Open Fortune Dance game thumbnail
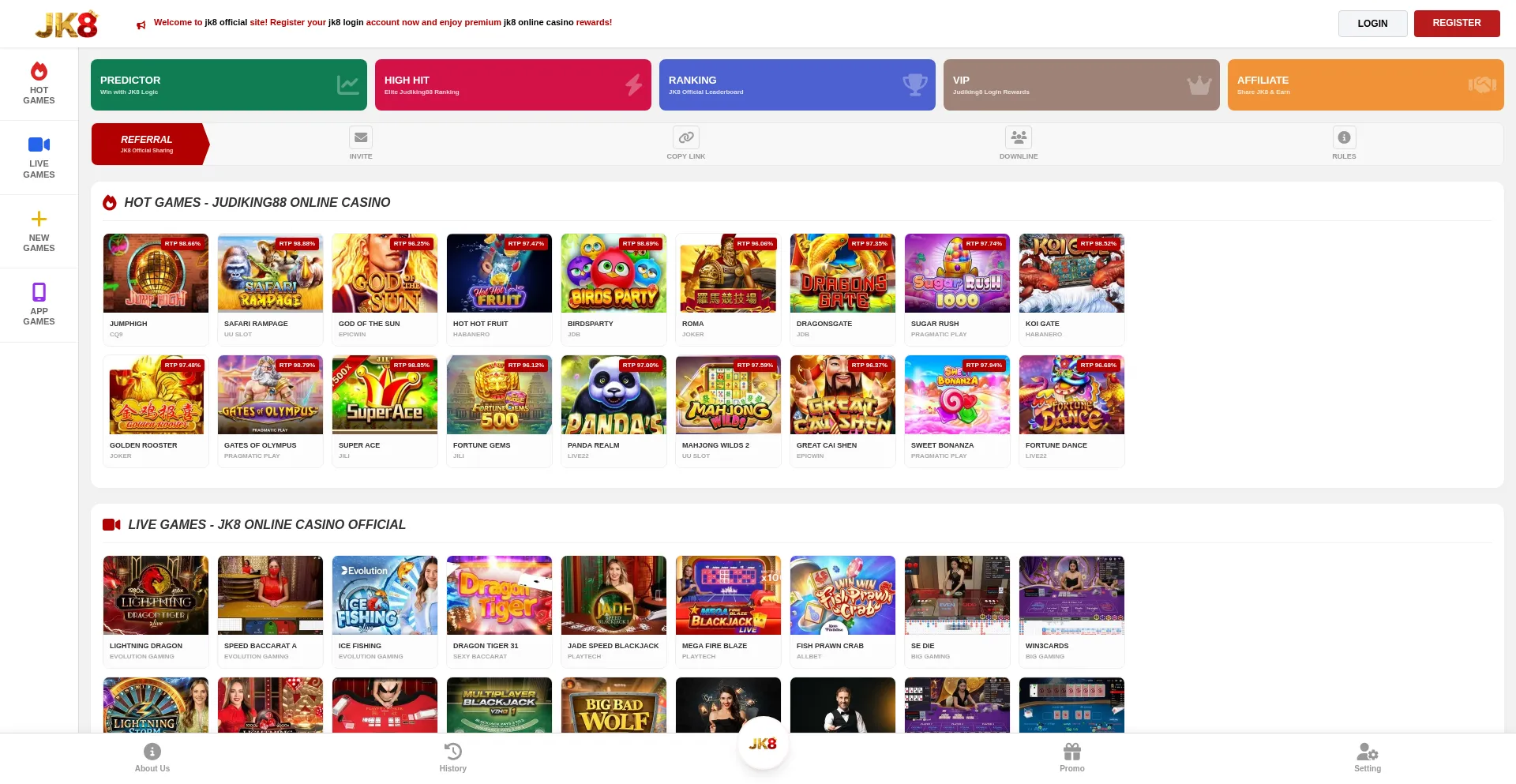Screen dimensions: 1516x784 (1071, 395)
